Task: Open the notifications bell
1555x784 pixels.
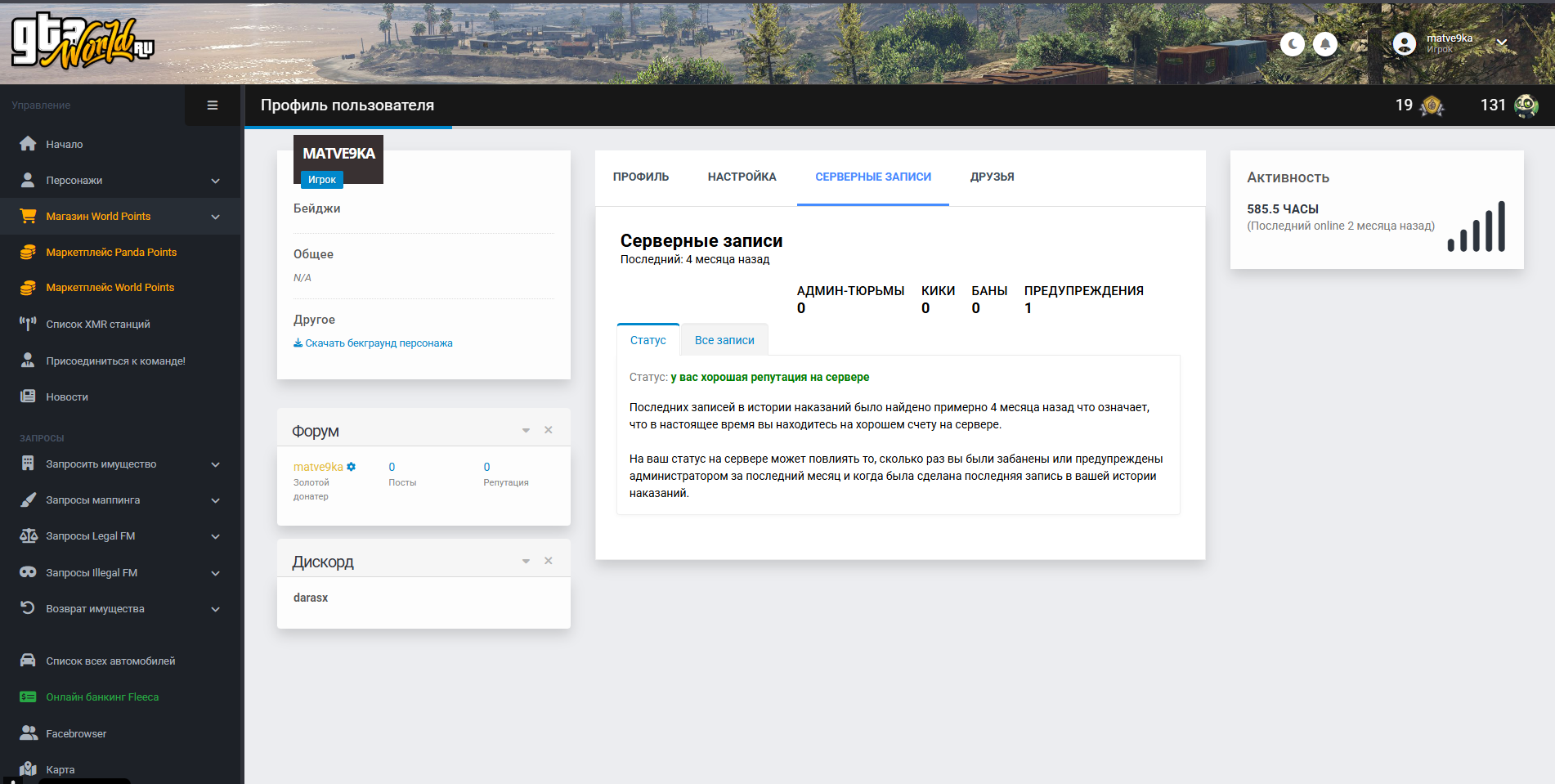Action: point(1325,43)
